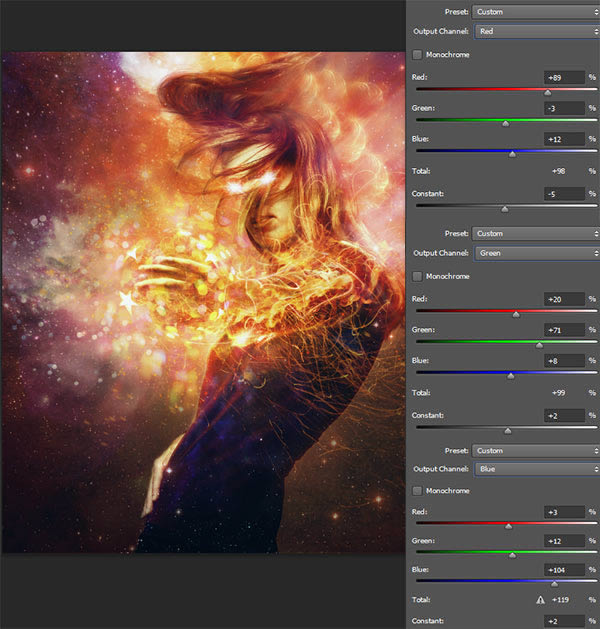Click the Green value field showing +71
Image resolution: width=600 pixels, height=629 pixels.
tap(564, 330)
